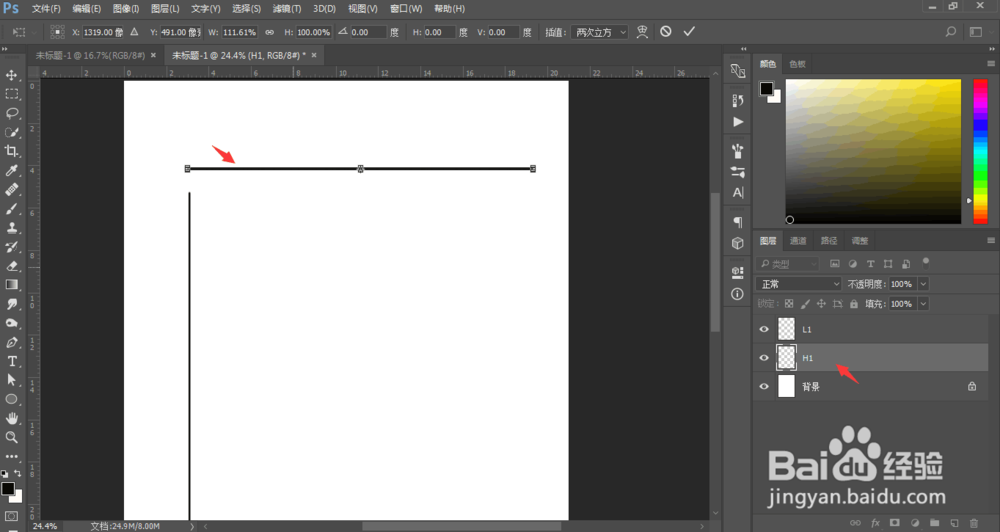Open the workspace switcher dropdown
Screen dimensions: 1000x532
(976, 31)
